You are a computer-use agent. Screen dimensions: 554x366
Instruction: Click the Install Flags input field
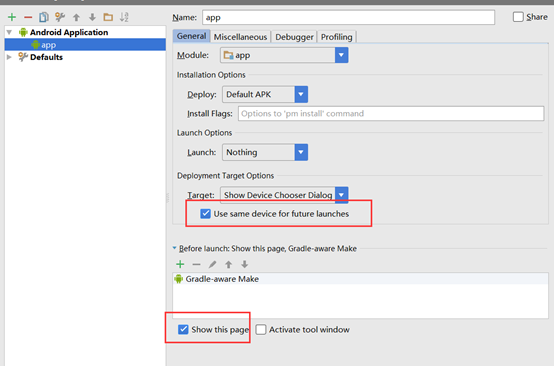click(x=391, y=113)
